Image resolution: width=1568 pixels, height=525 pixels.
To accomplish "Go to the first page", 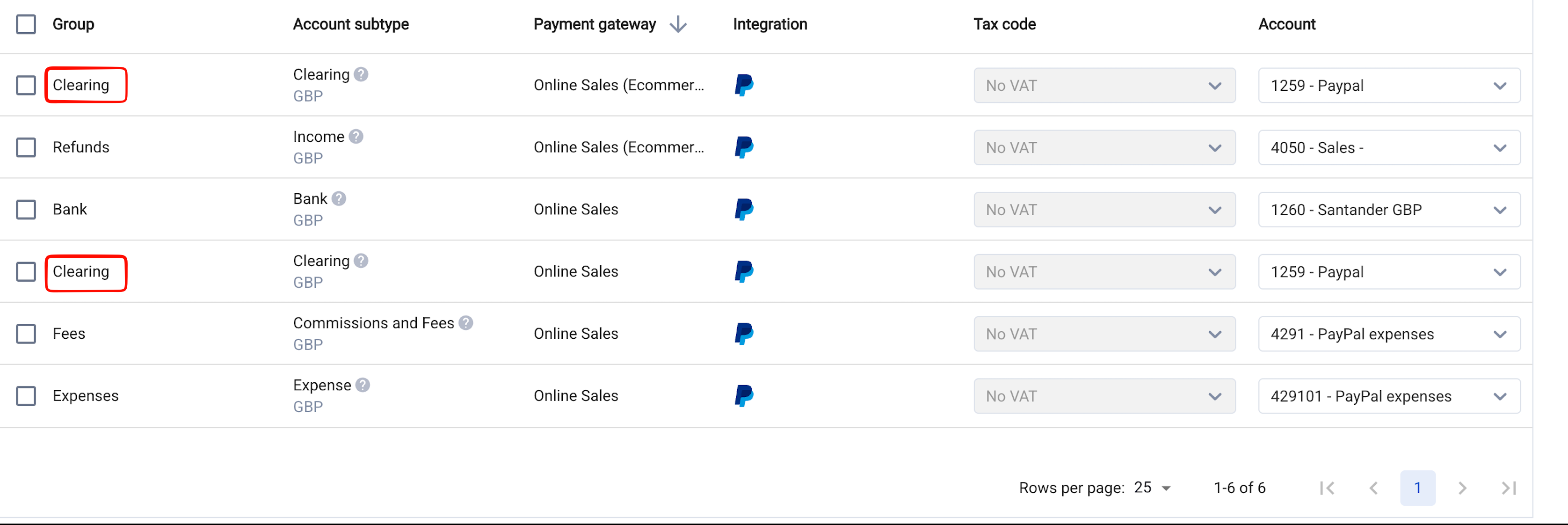I will pos(1327,488).
